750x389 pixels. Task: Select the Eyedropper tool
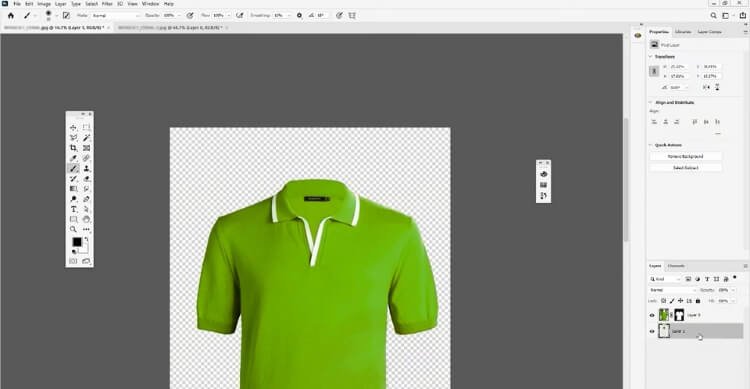pos(73,158)
